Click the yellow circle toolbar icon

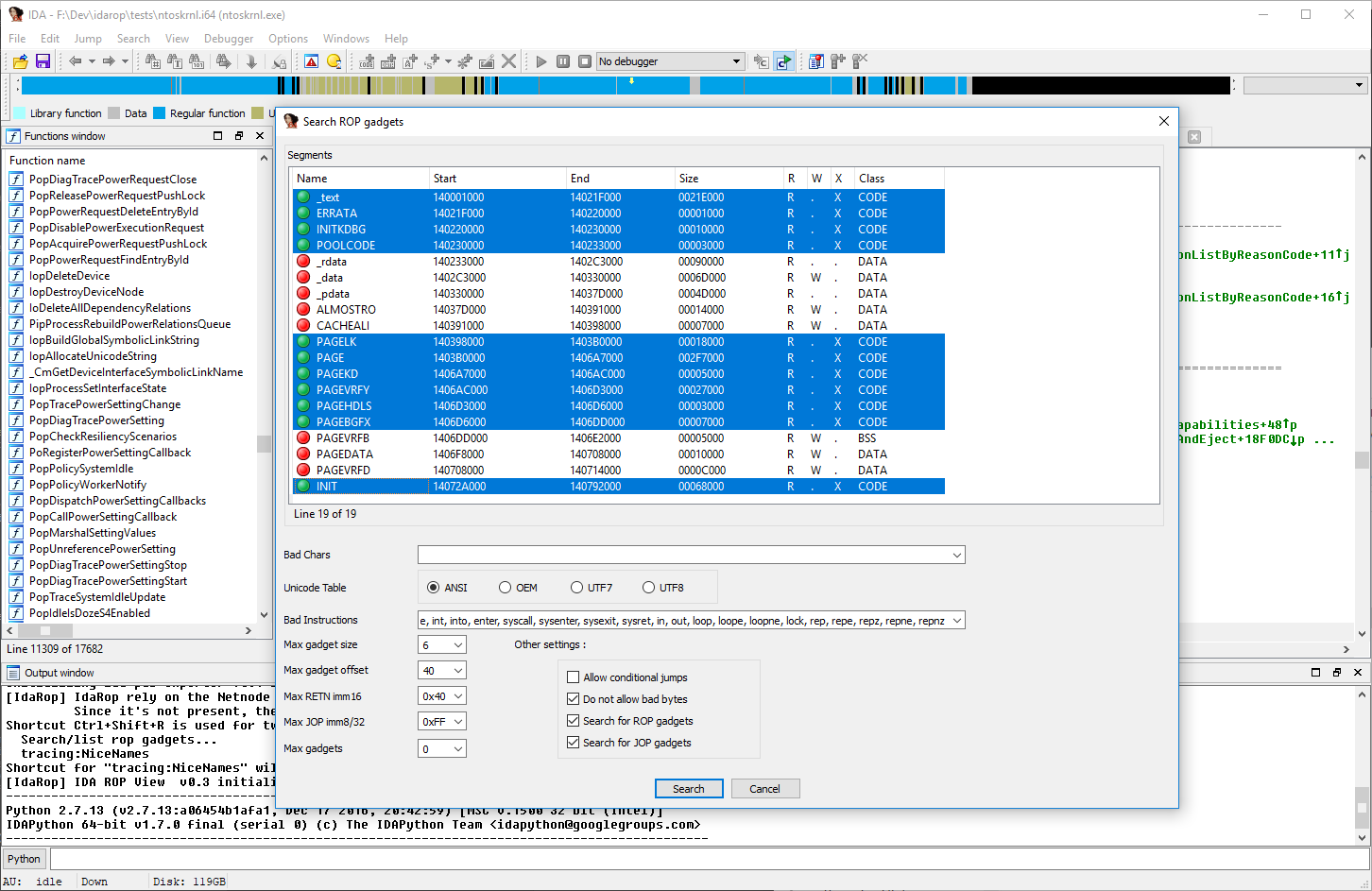[x=334, y=61]
